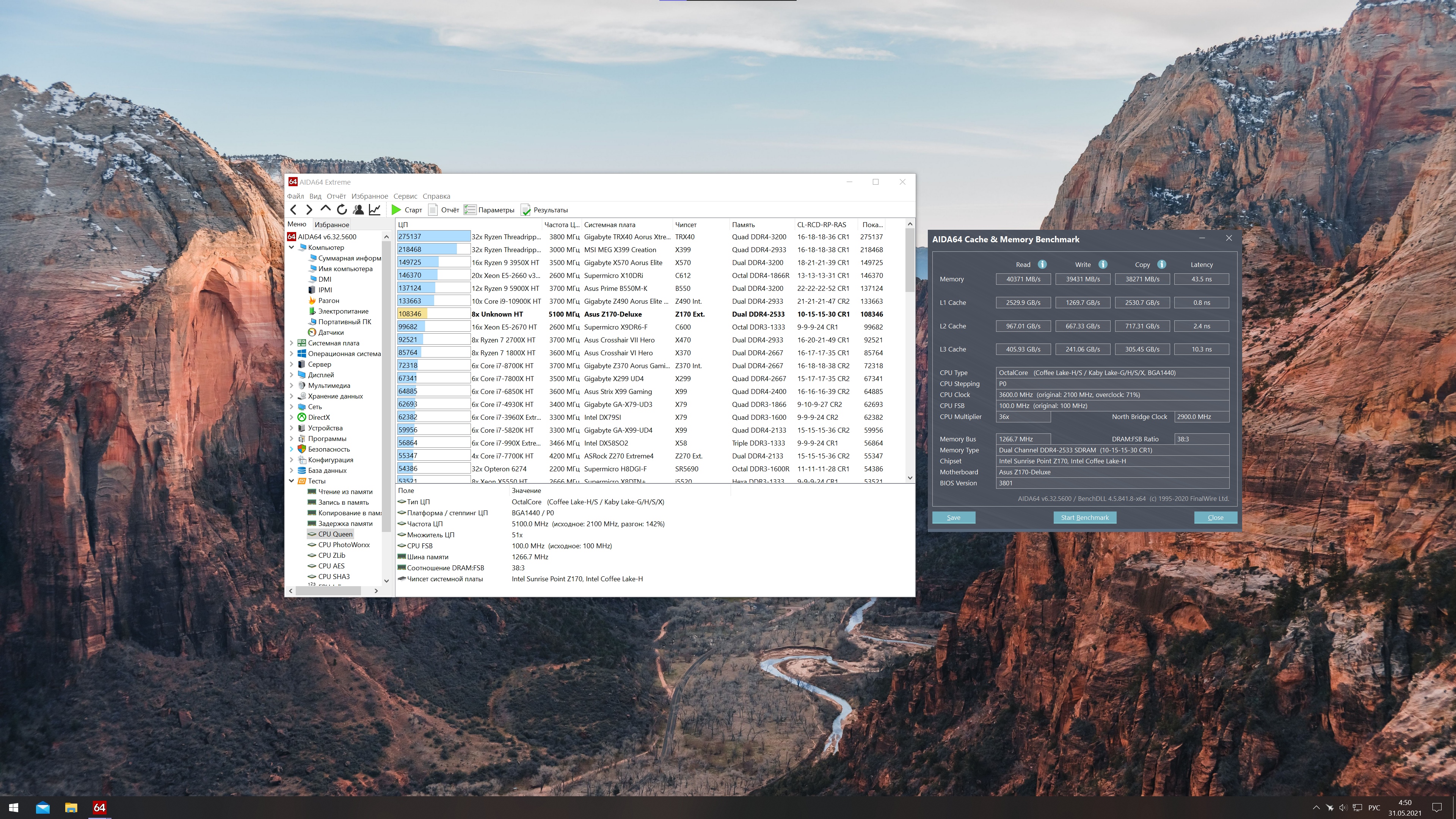The height and width of the screenshot is (819, 1456).
Task: Open the user profile toolbar icon
Action: coord(358,210)
